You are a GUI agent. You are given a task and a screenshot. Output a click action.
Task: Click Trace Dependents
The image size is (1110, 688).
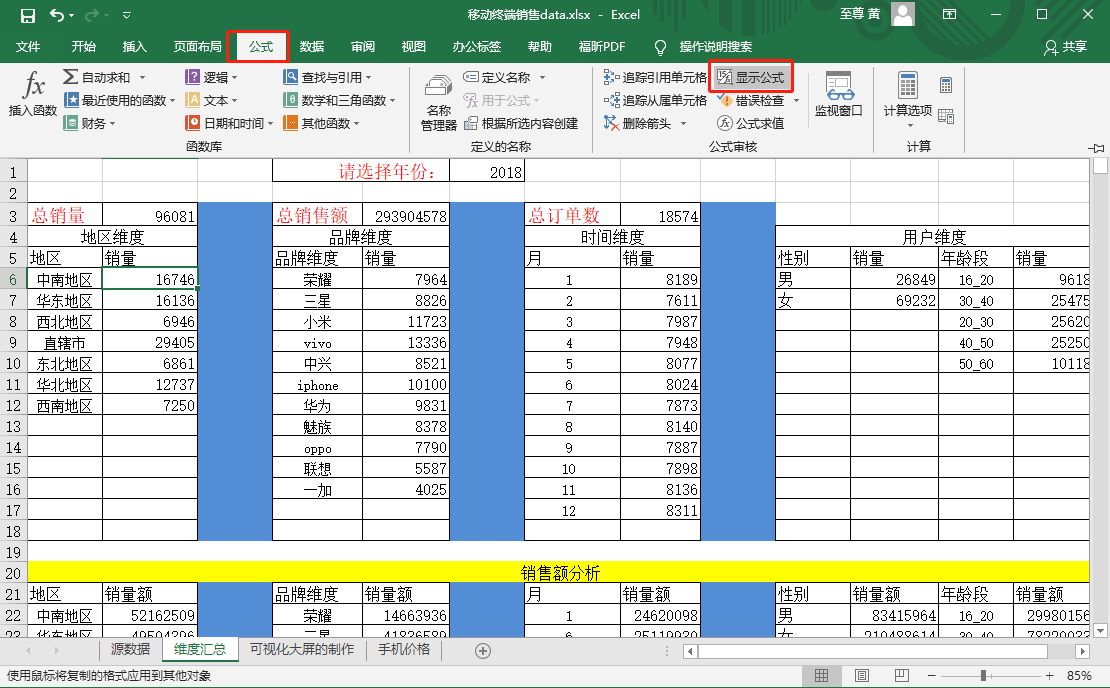655,101
